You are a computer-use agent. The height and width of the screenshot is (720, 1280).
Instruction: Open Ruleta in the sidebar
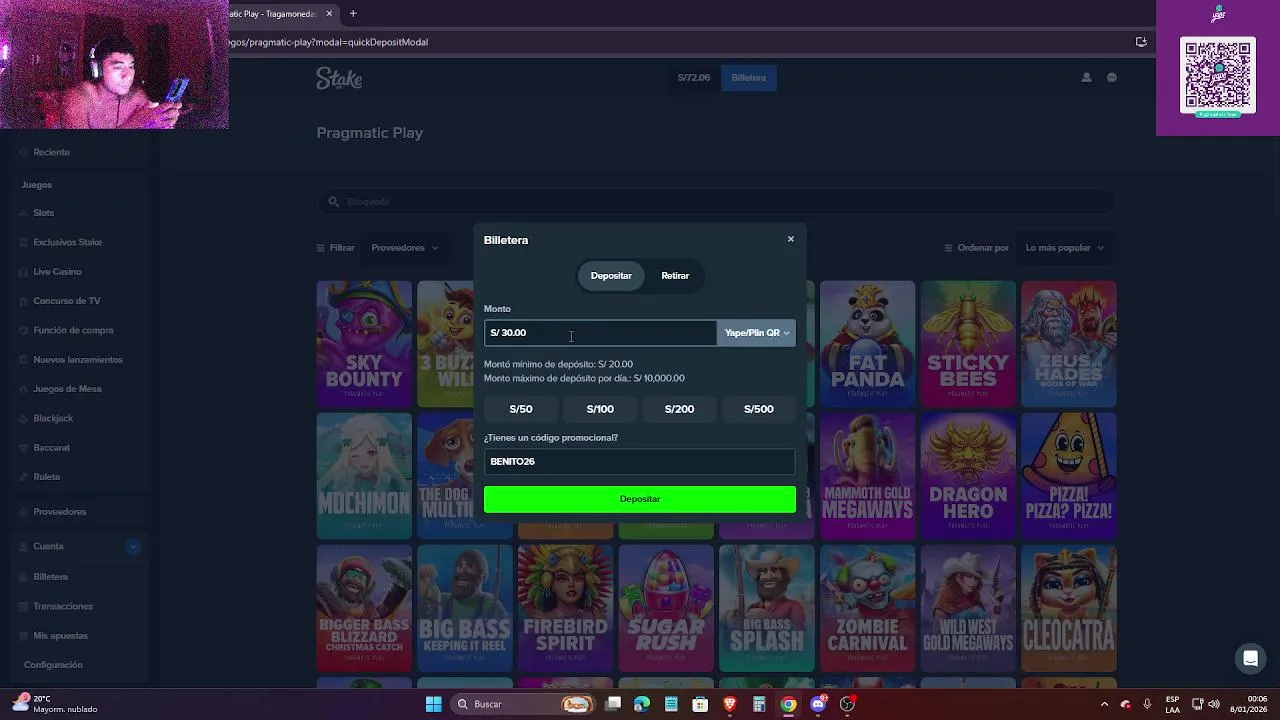coord(46,477)
